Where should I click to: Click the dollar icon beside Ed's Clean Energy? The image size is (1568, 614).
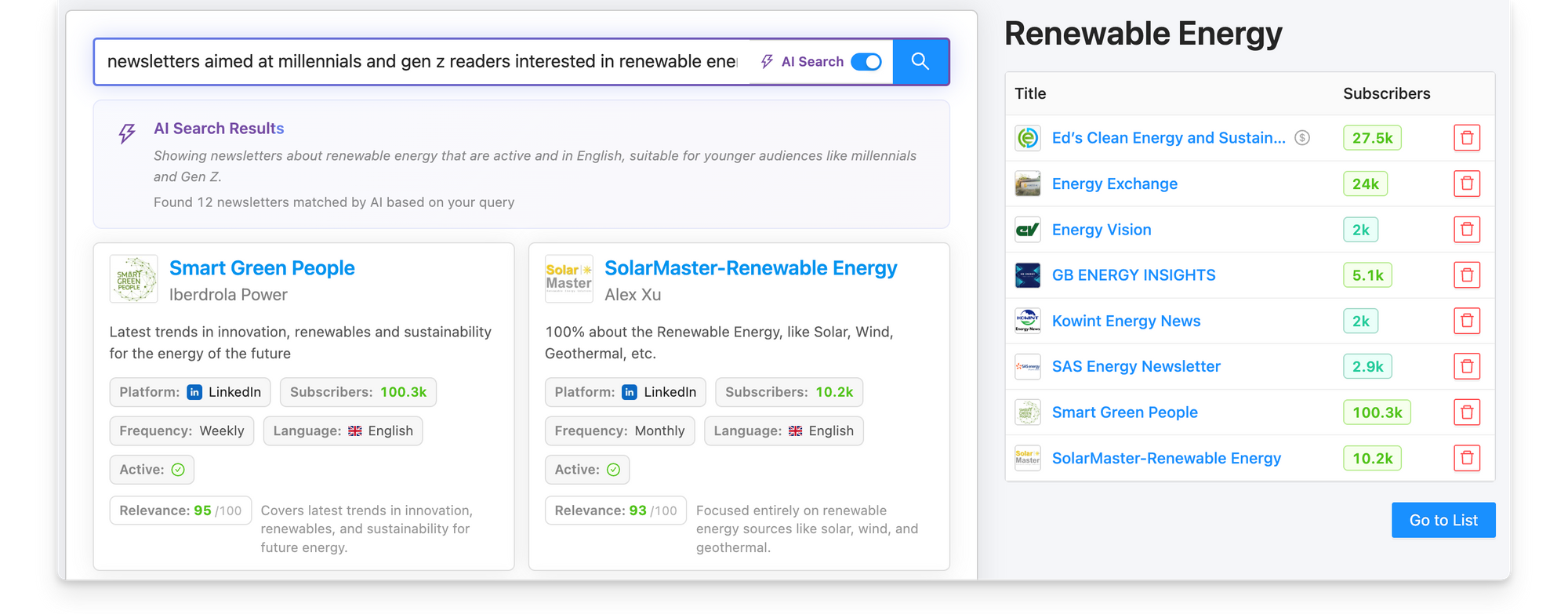tap(1302, 138)
